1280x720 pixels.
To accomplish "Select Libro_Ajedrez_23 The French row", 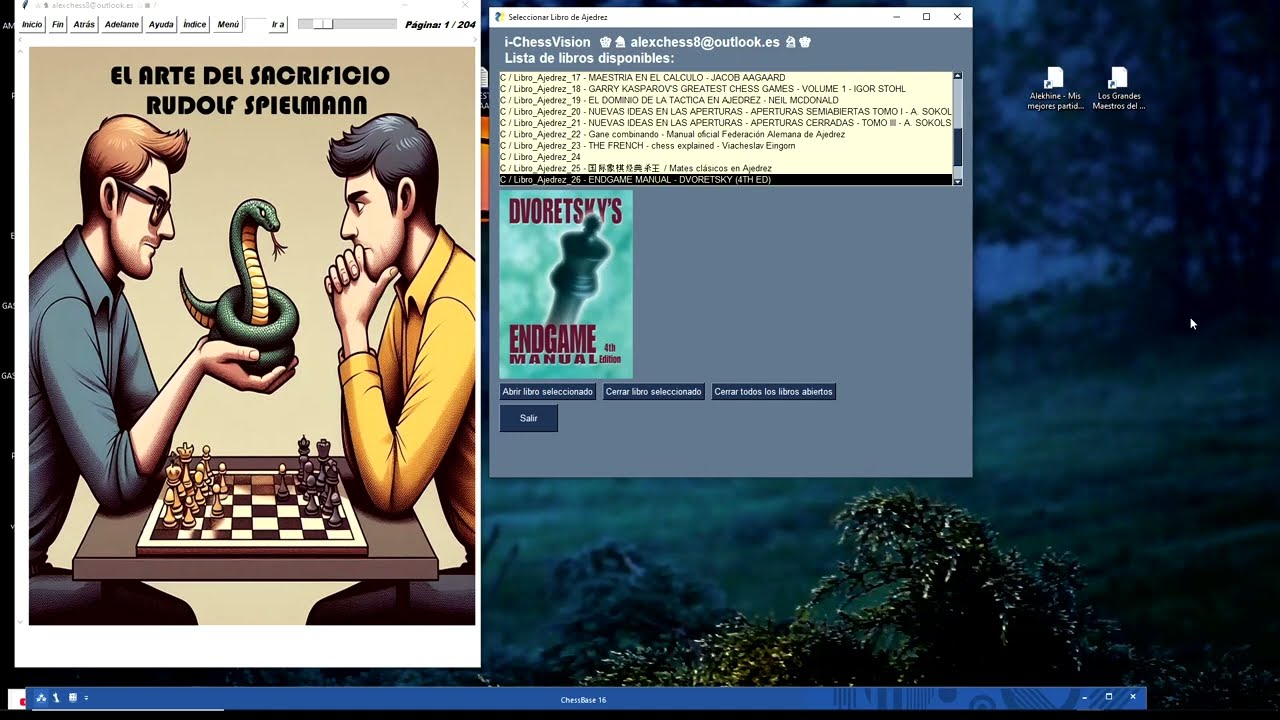I will coord(726,145).
